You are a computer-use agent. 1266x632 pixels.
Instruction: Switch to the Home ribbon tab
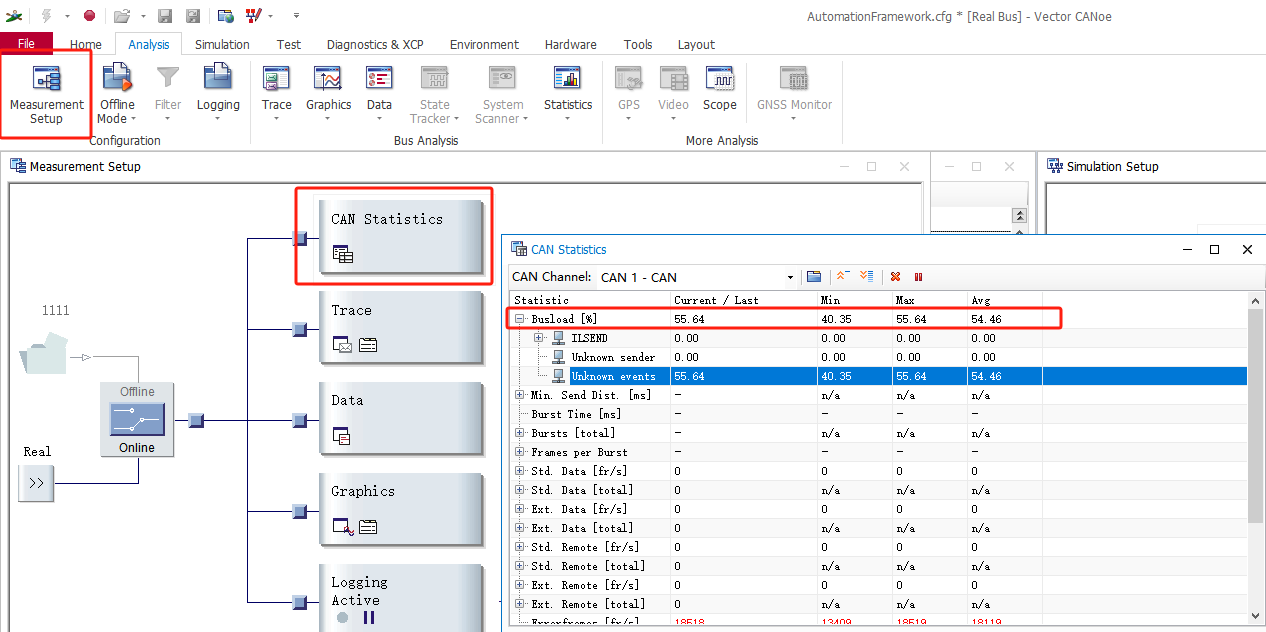[86, 44]
